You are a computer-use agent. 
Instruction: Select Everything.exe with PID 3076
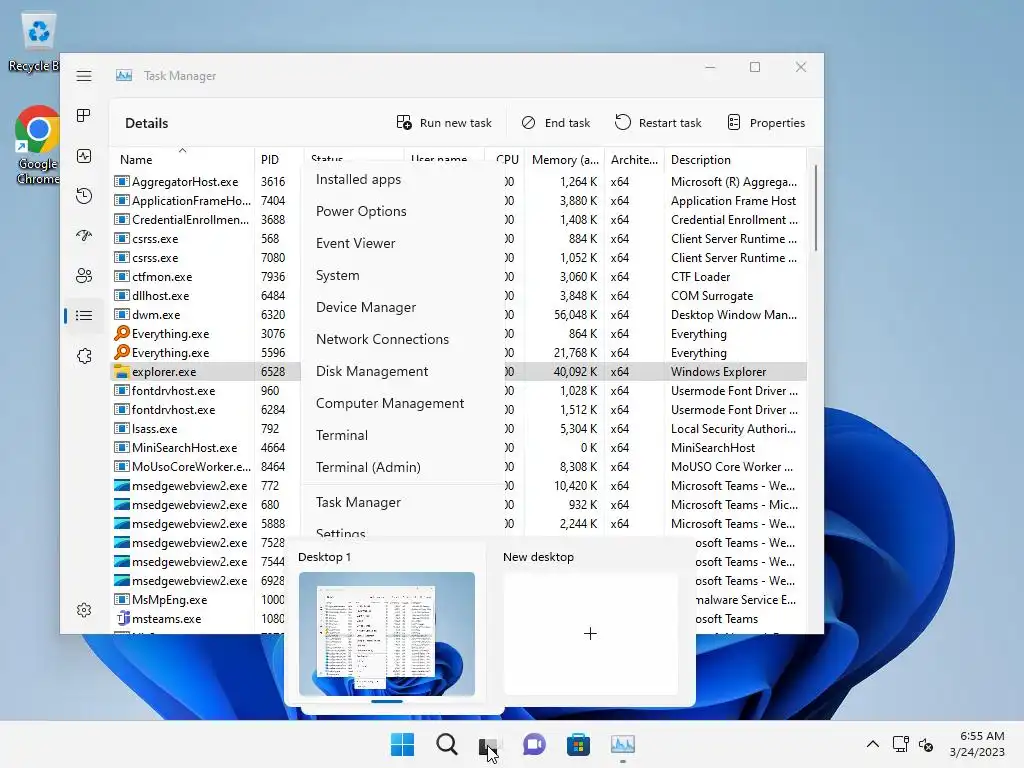(458, 334)
